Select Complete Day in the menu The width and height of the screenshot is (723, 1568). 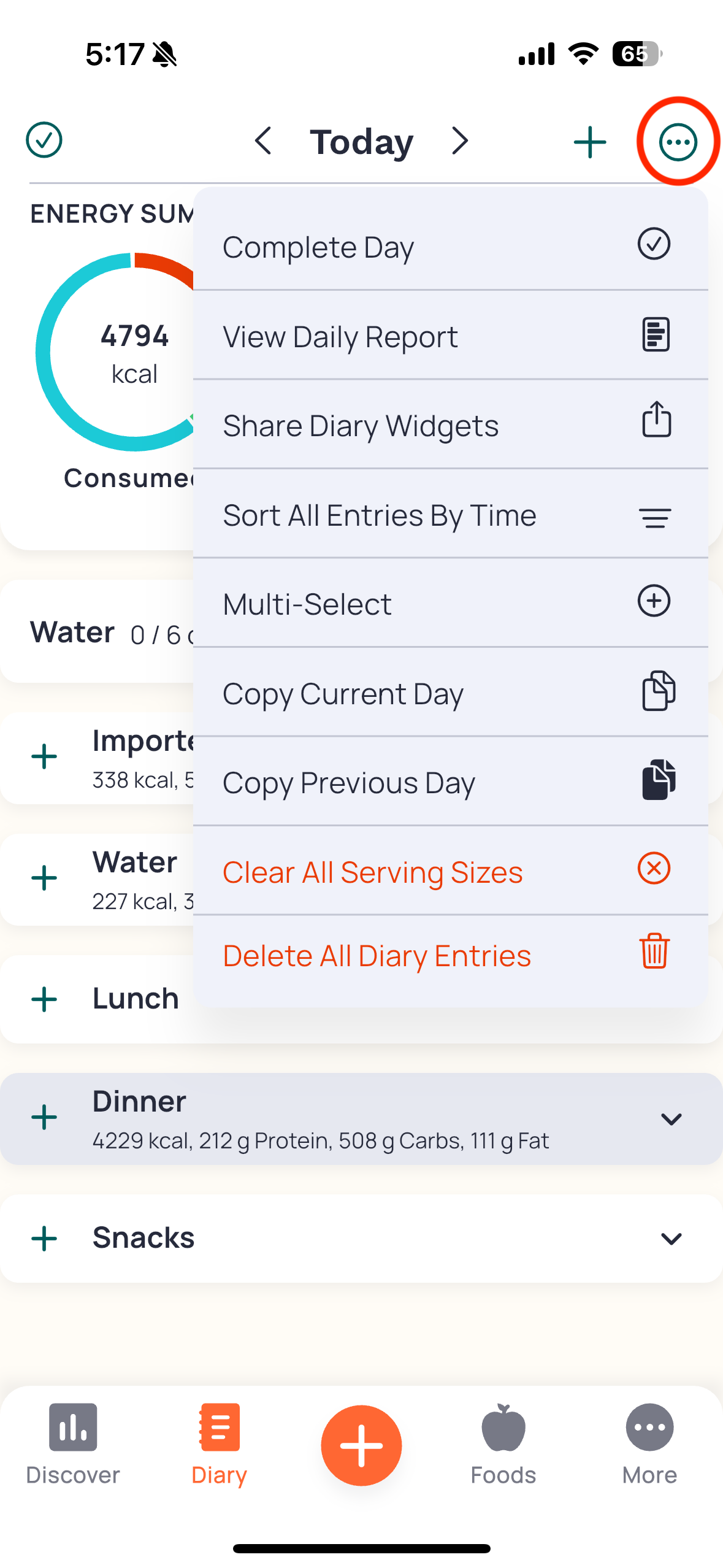tap(451, 245)
